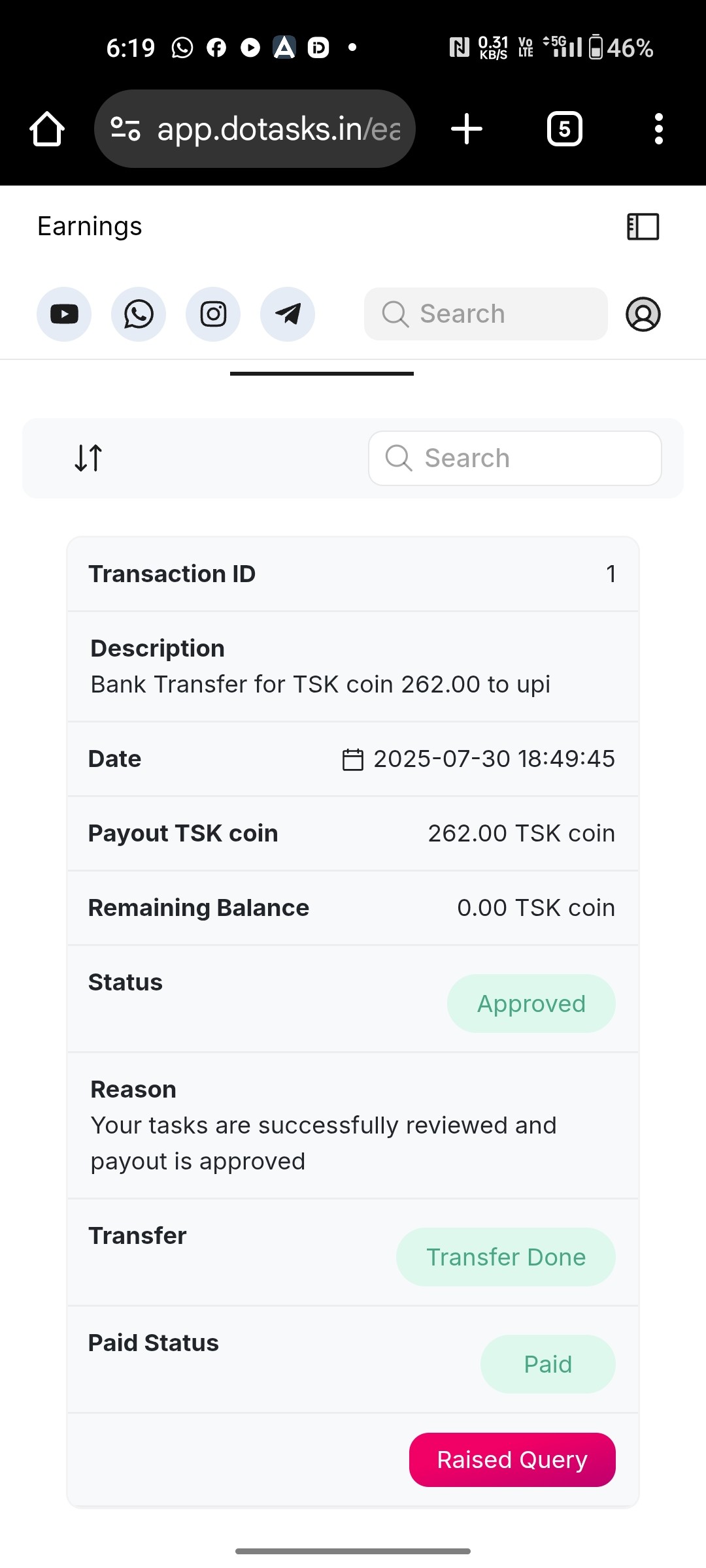Open the WhatsApp tasks icon
Screen dimensions: 706x1568
[x=139, y=314]
